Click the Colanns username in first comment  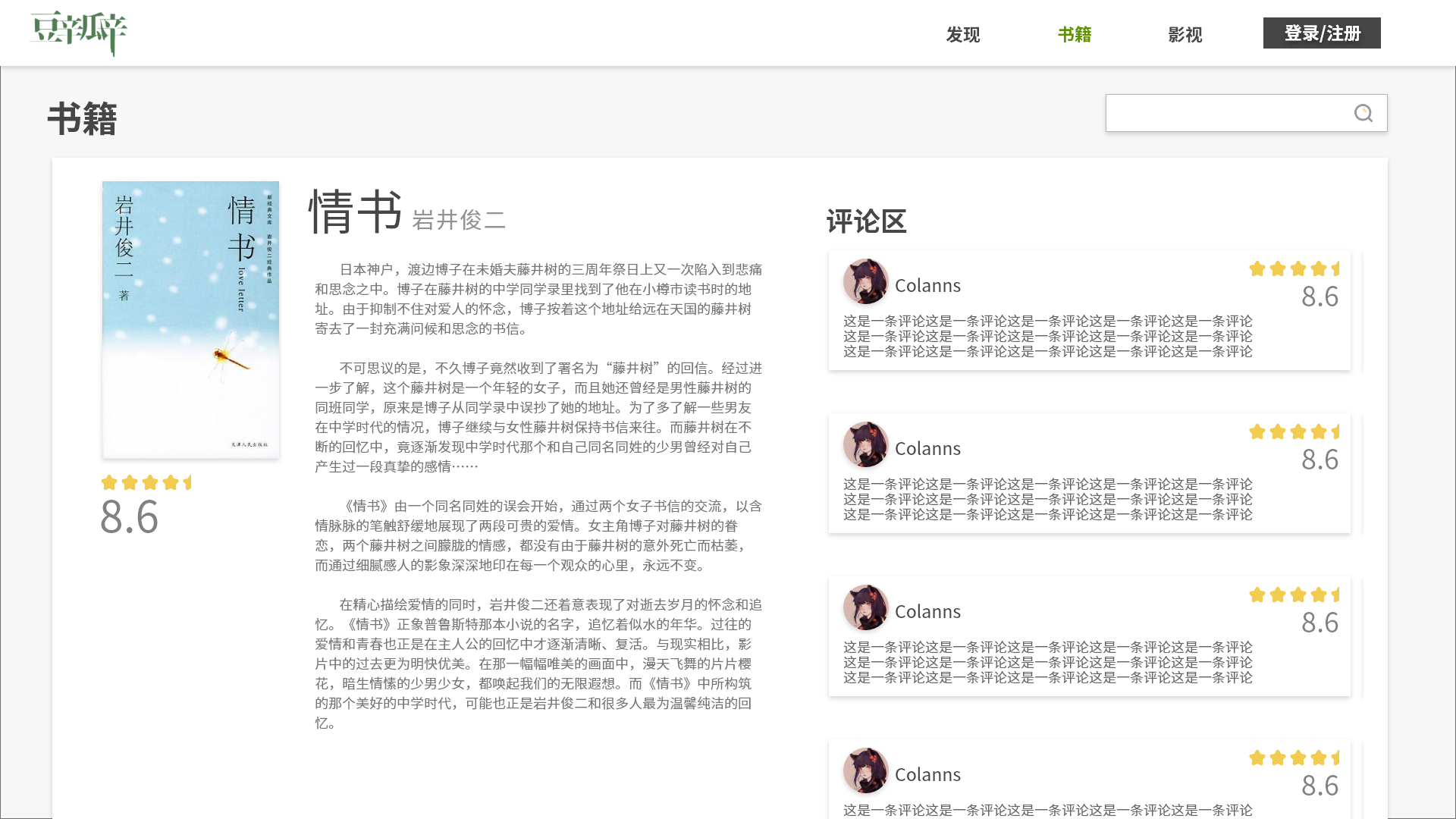point(927,285)
